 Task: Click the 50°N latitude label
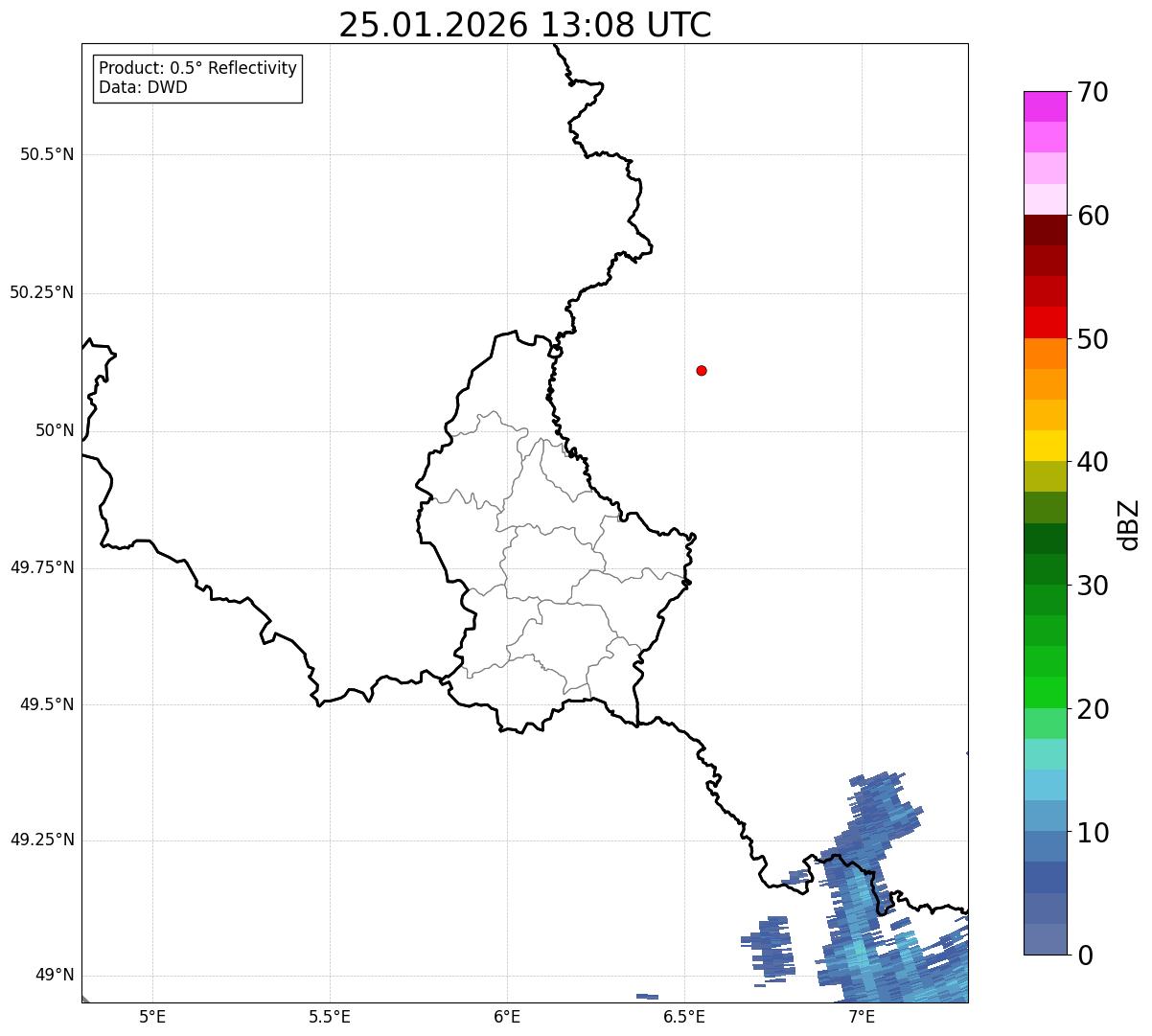pyautogui.click(x=55, y=430)
